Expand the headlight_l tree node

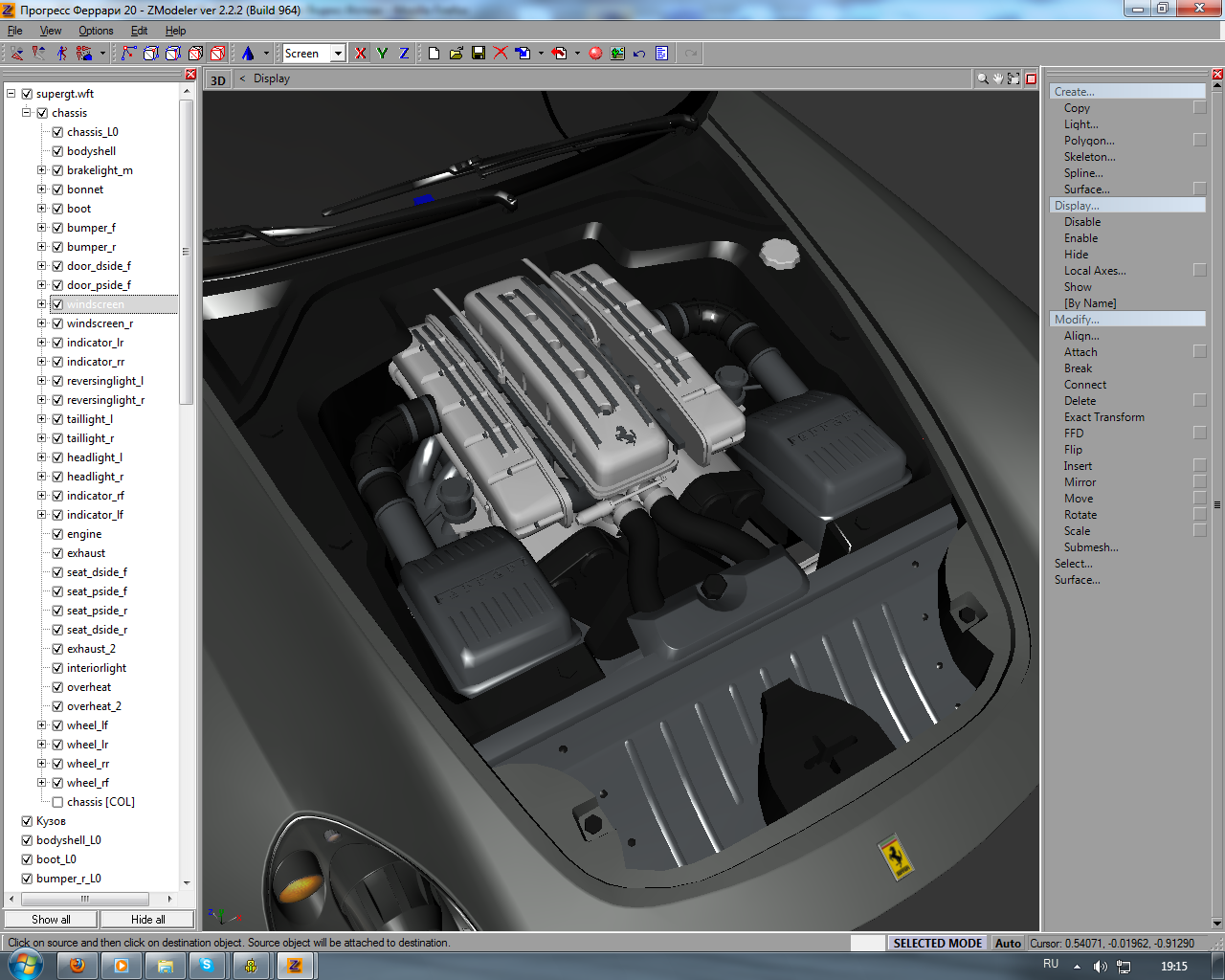pos(42,457)
